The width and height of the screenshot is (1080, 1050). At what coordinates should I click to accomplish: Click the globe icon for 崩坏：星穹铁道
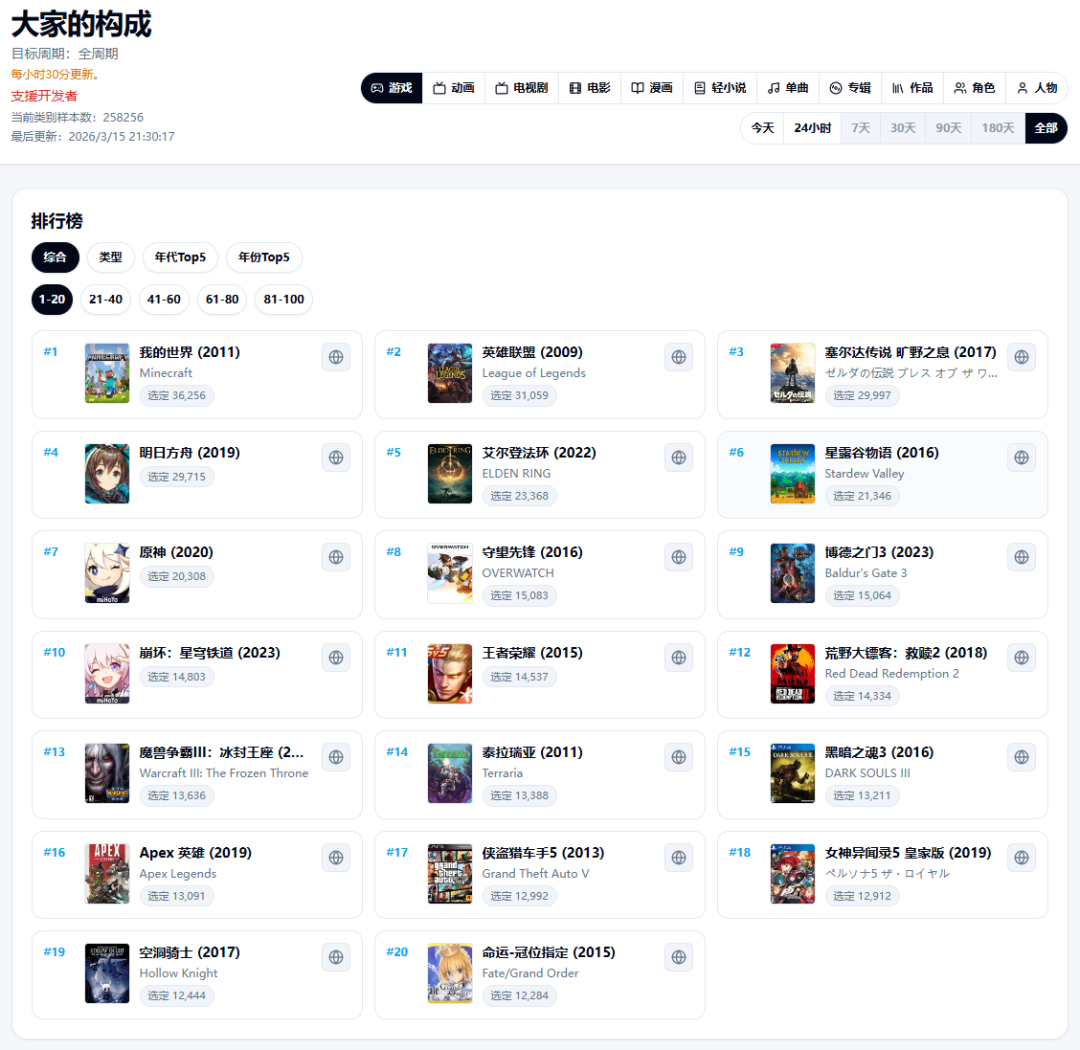coord(336,657)
